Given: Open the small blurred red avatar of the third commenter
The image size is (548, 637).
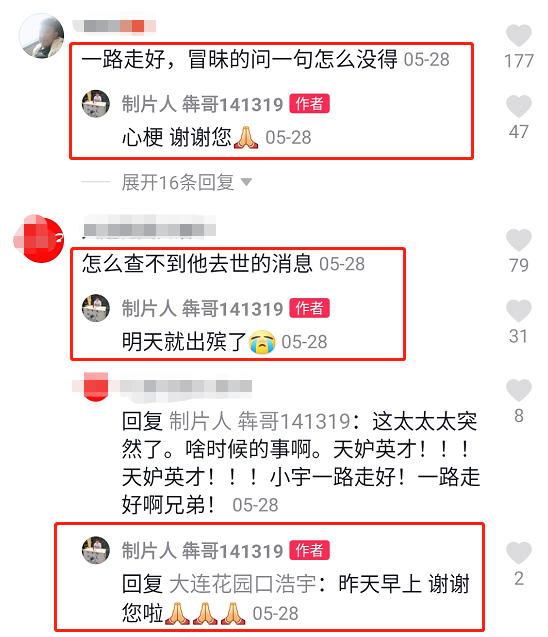Looking at the screenshot, I should point(96,386).
